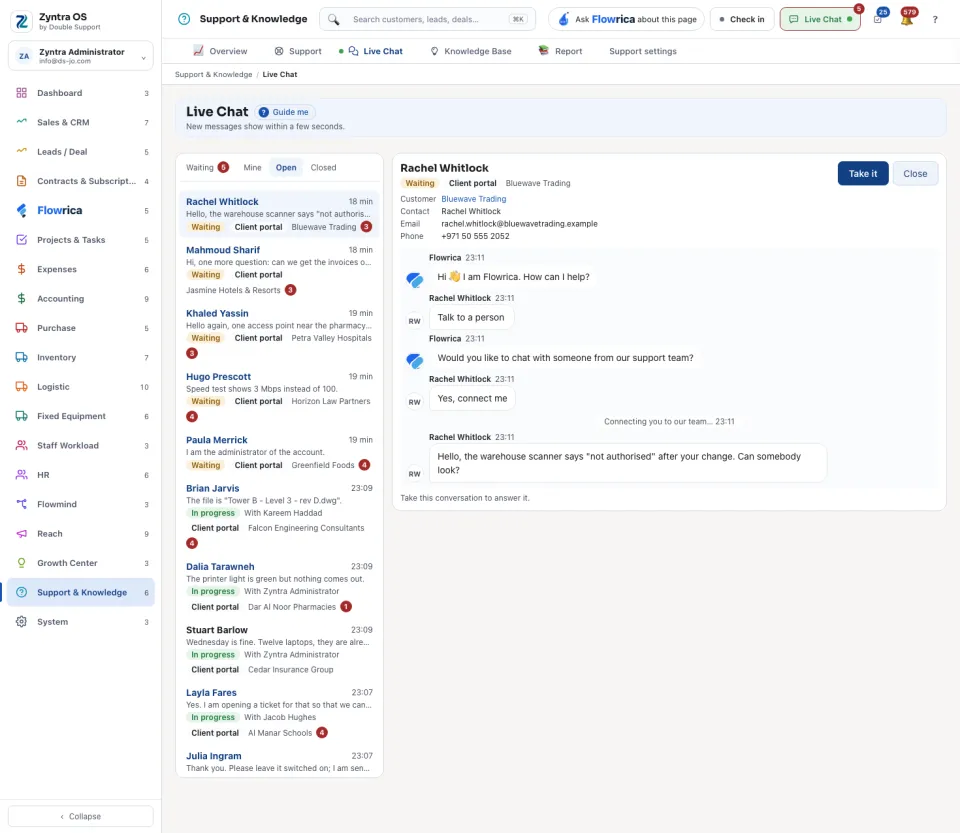The image size is (960, 833).
Task: Open the Logistic truck icon
Action: (x=21, y=387)
